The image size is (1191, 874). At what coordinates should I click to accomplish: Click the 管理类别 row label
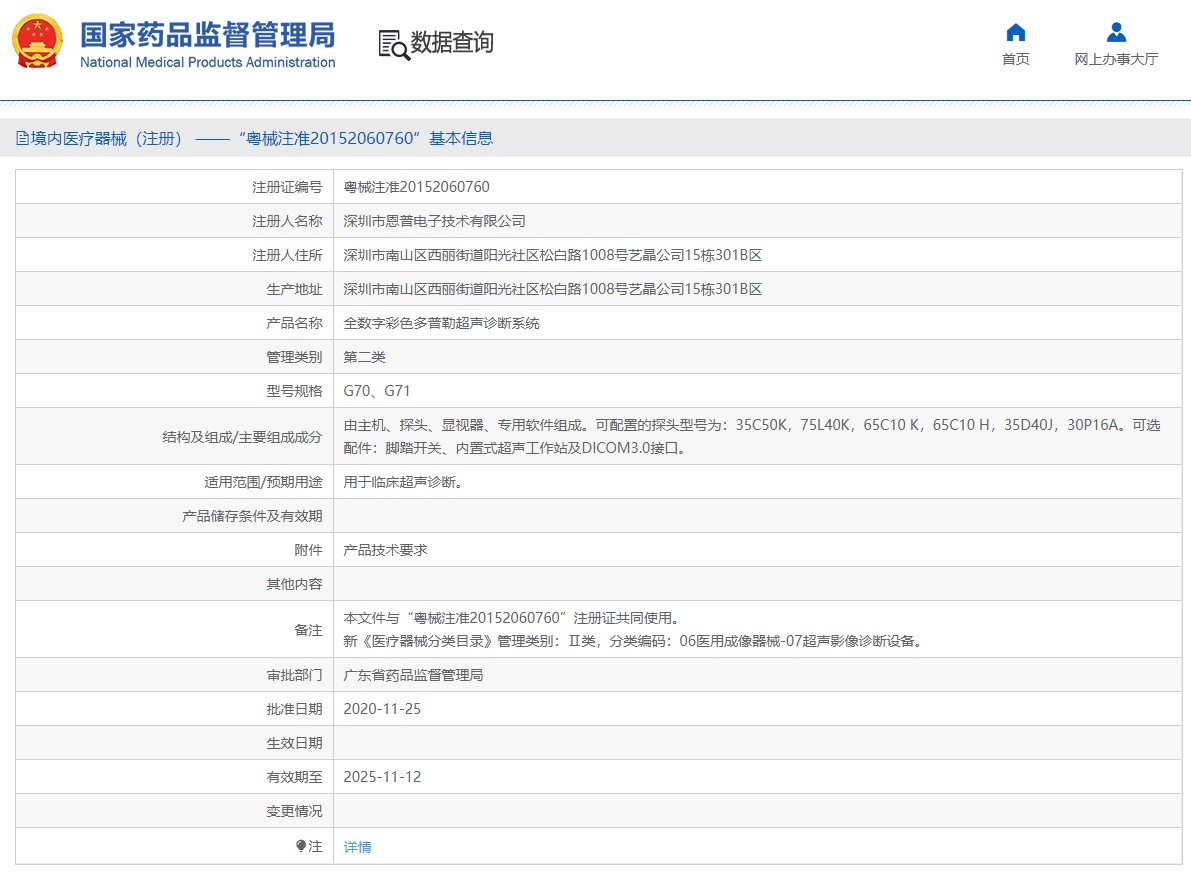[x=295, y=357]
